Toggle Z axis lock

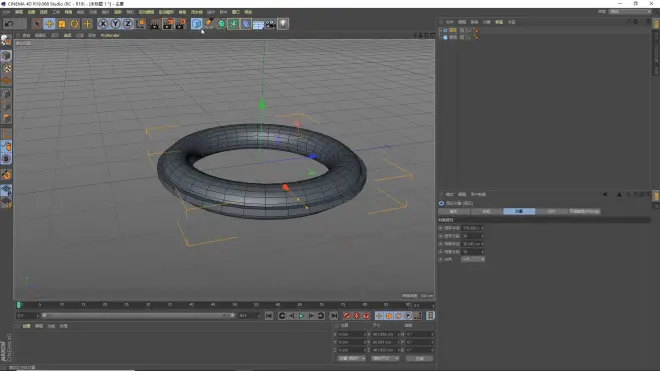[x=128, y=24]
